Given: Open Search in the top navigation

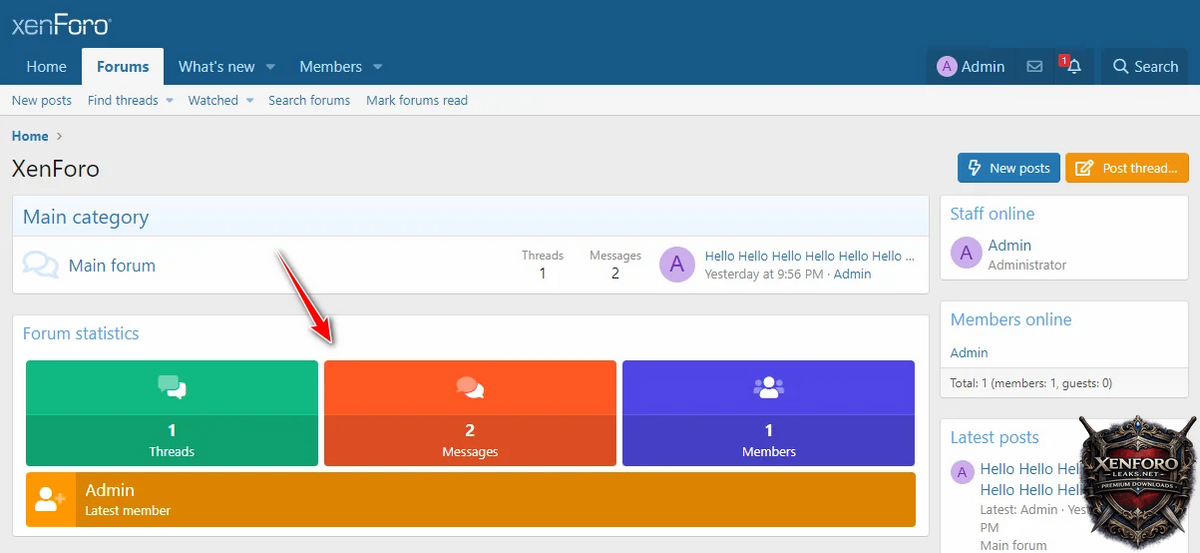Looking at the screenshot, I should [x=1145, y=67].
